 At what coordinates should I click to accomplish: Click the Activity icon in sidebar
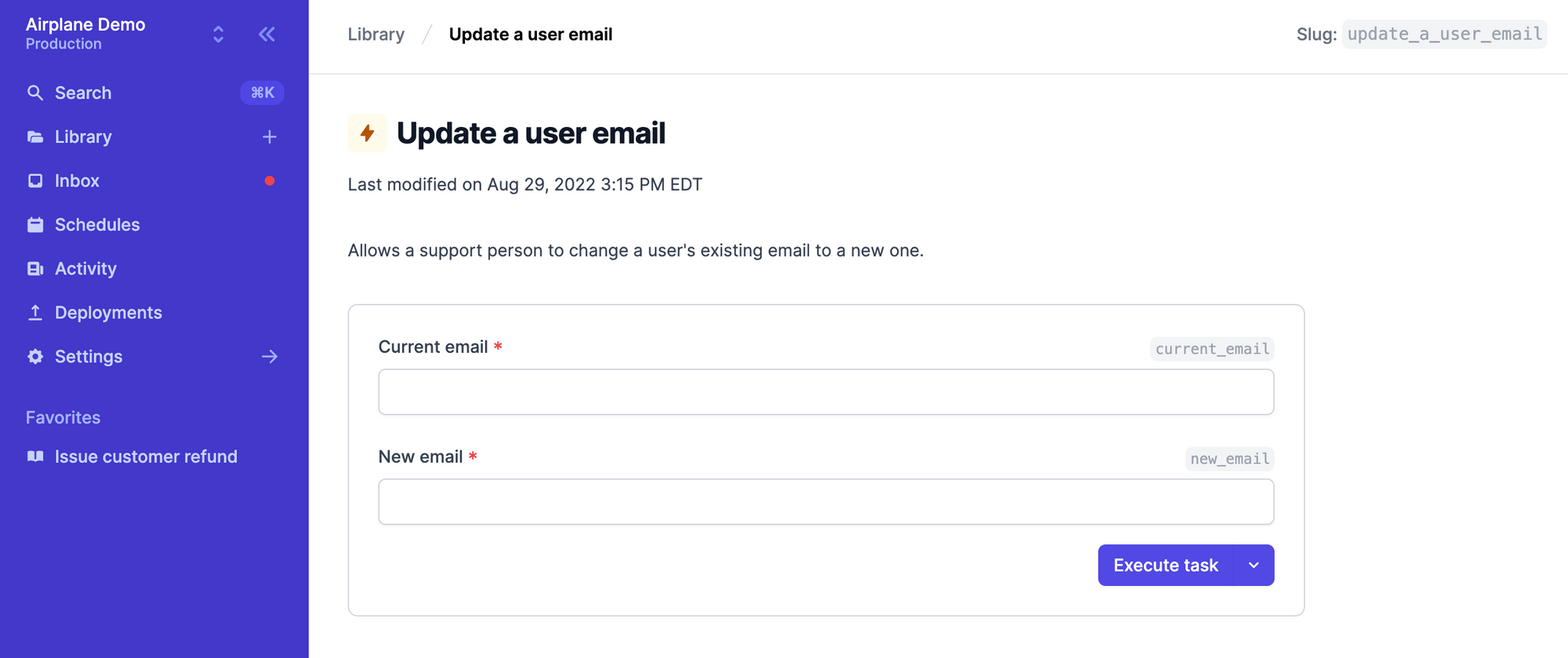point(34,268)
